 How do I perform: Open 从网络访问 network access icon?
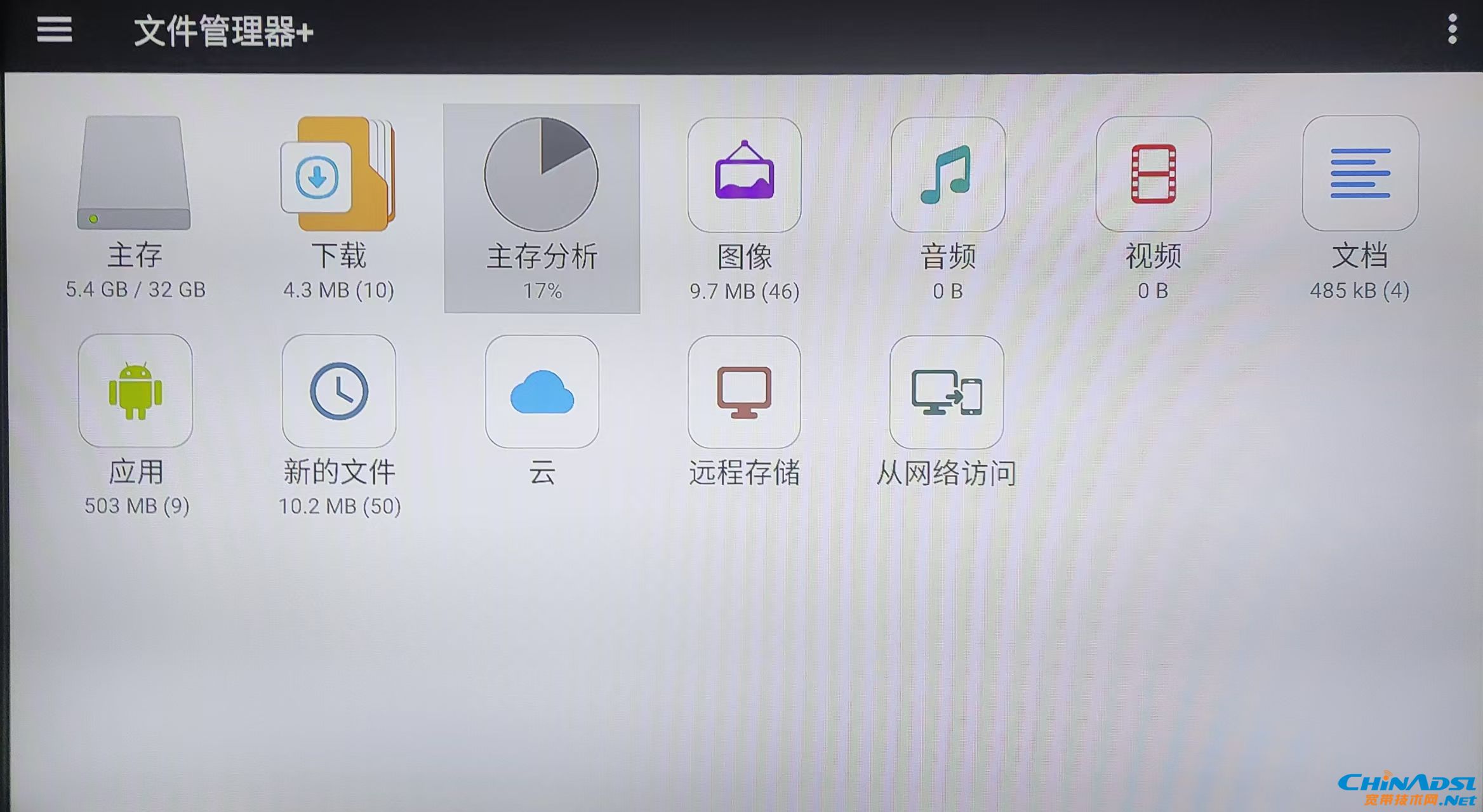click(947, 392)
